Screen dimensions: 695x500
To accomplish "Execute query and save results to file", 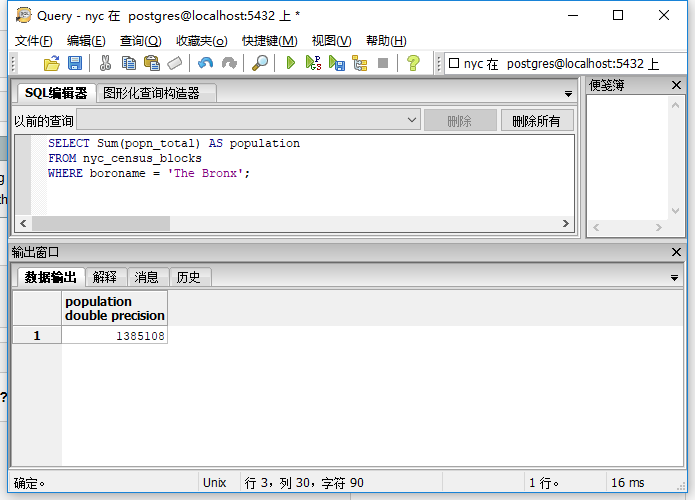I will (x=337, y=63).
